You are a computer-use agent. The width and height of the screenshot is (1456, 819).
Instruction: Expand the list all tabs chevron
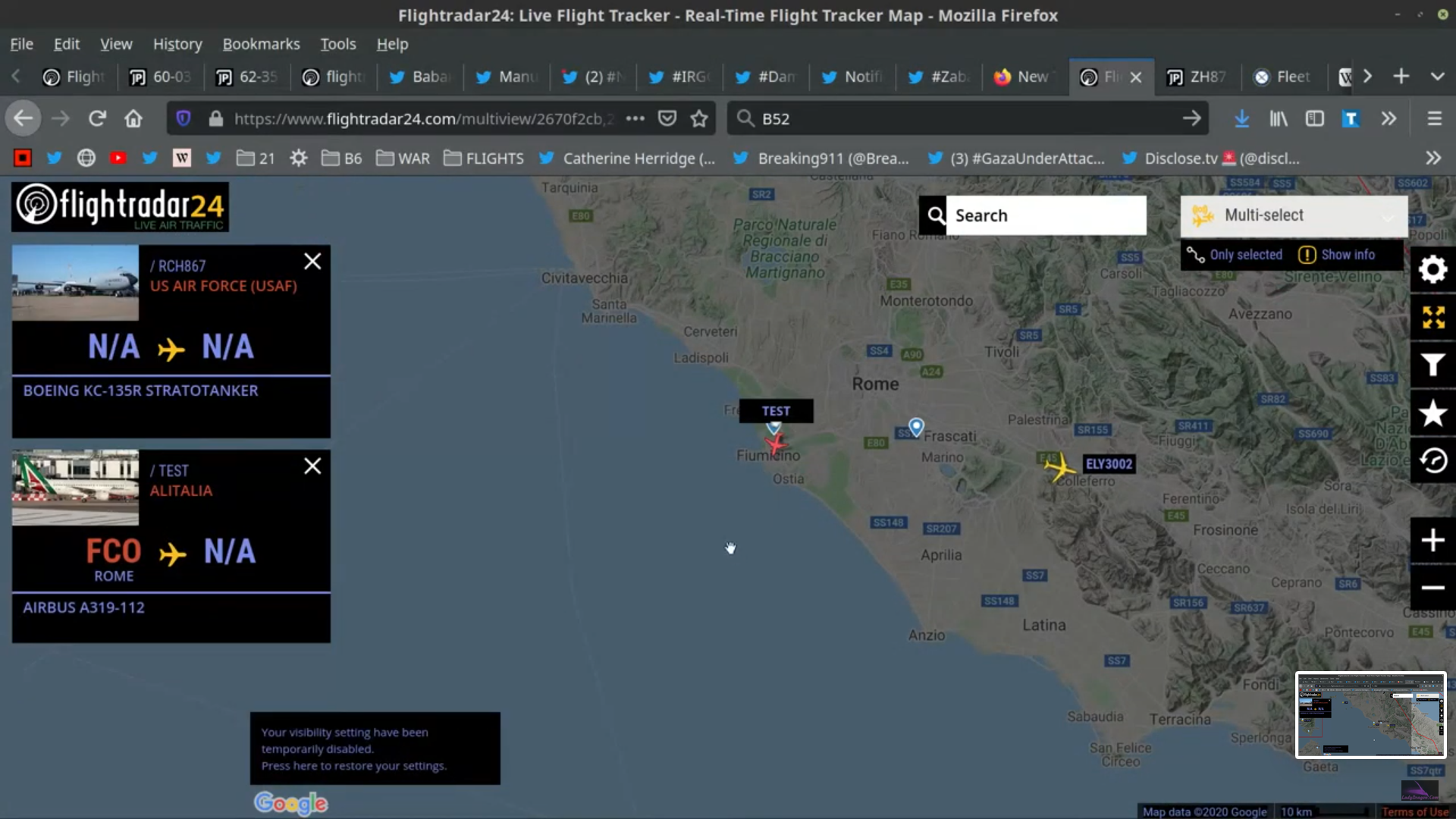point(1437,77)
